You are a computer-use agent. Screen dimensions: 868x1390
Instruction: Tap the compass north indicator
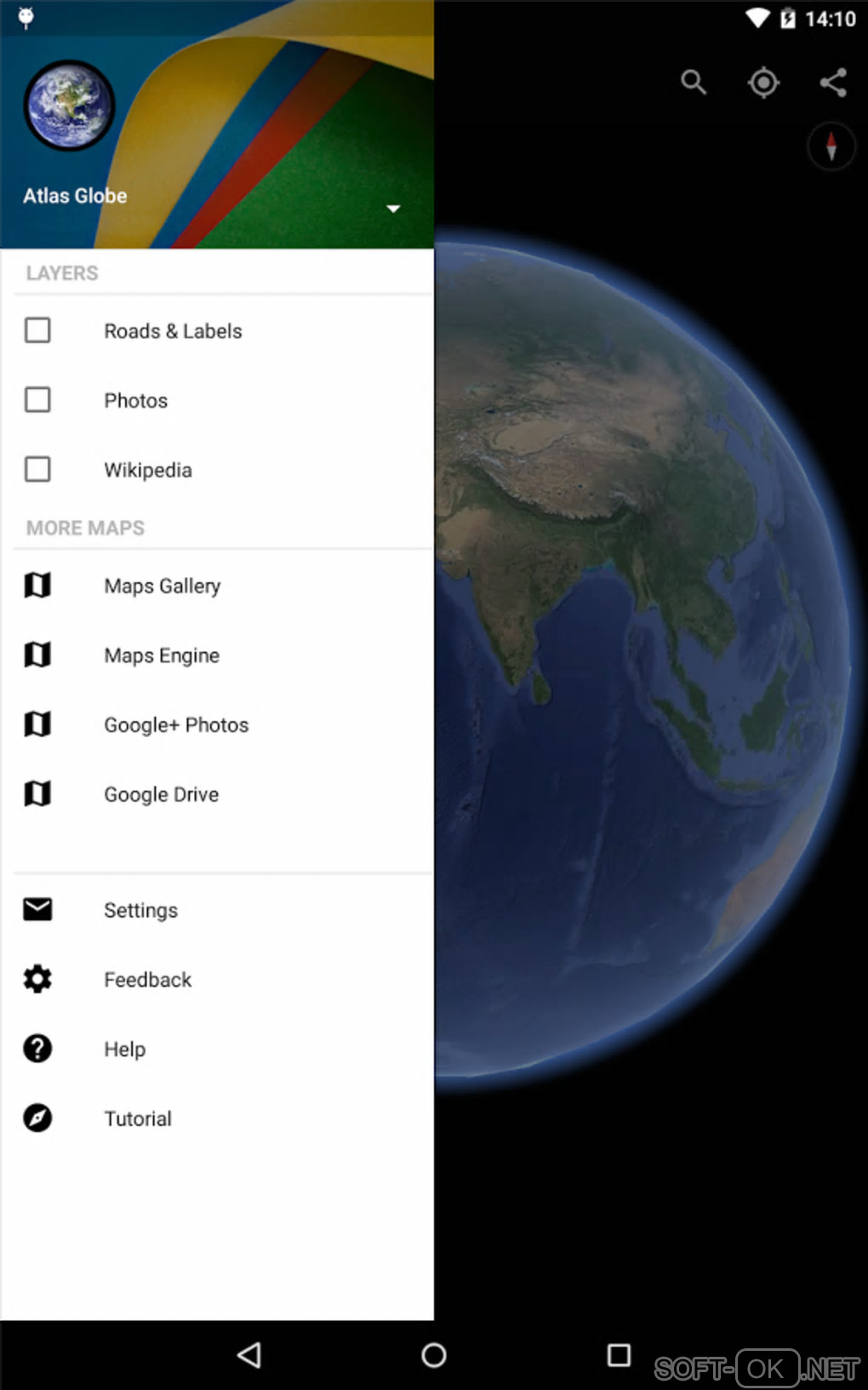[x=831, y=147]
